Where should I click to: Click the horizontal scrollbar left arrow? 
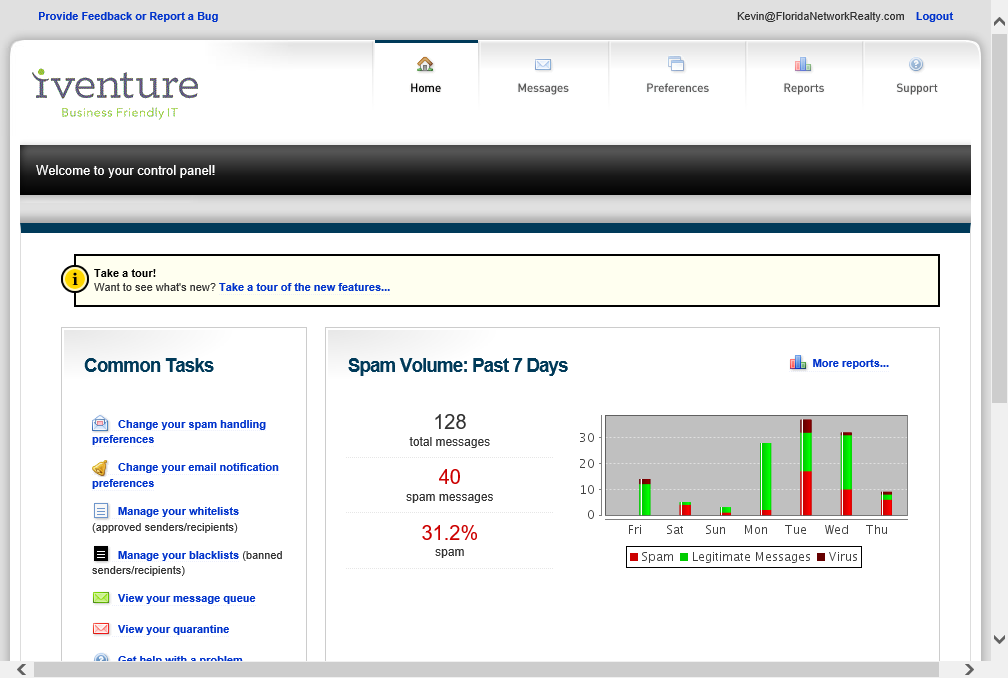pos(22,670)
